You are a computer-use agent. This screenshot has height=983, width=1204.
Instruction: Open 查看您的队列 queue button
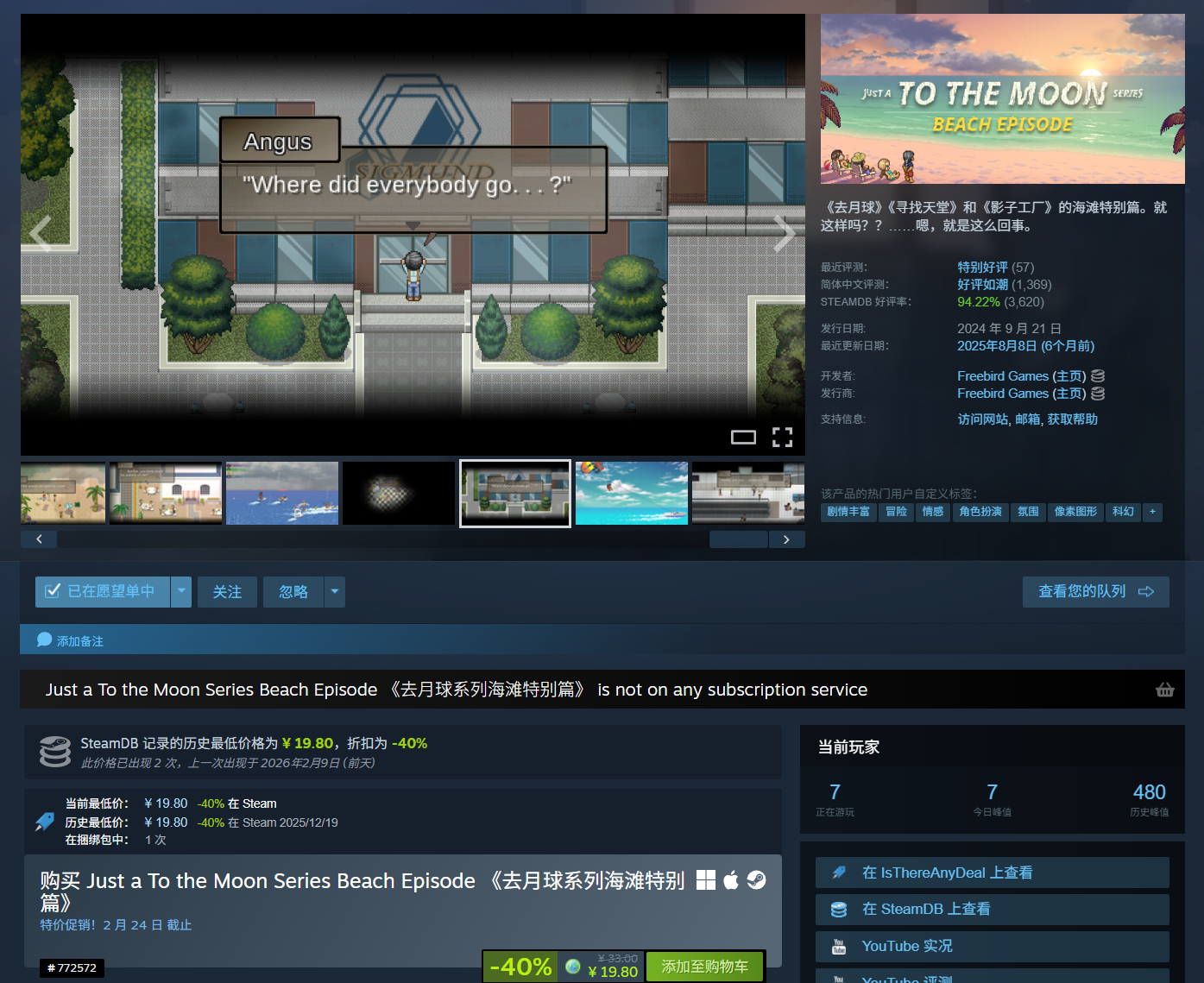click(x=1095, y=592)
